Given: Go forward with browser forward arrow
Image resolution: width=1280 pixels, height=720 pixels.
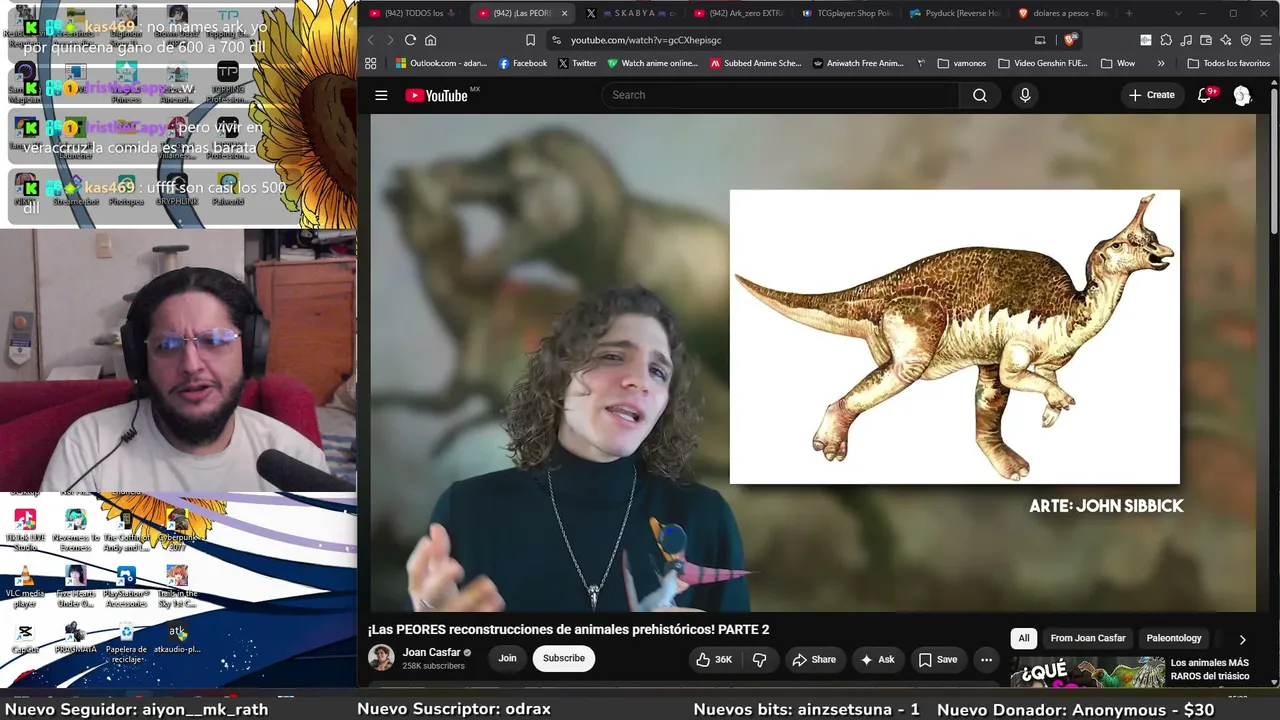Looking at the screenshot, I should pos(390,40).
